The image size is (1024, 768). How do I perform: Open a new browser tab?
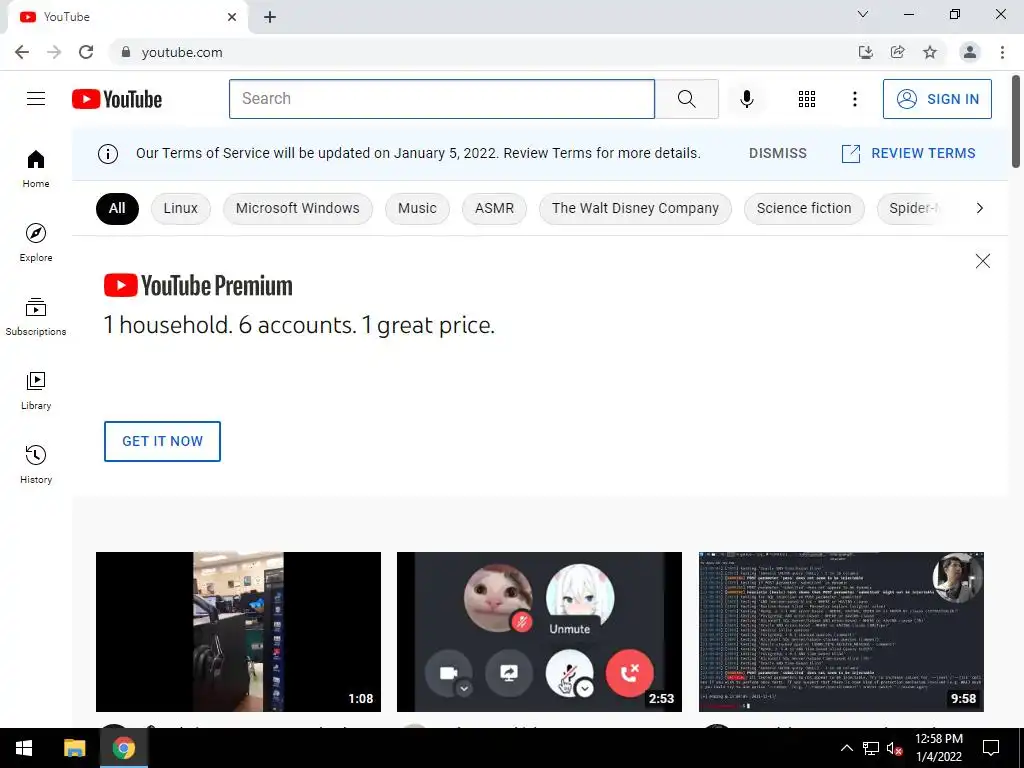click(270, 17)
